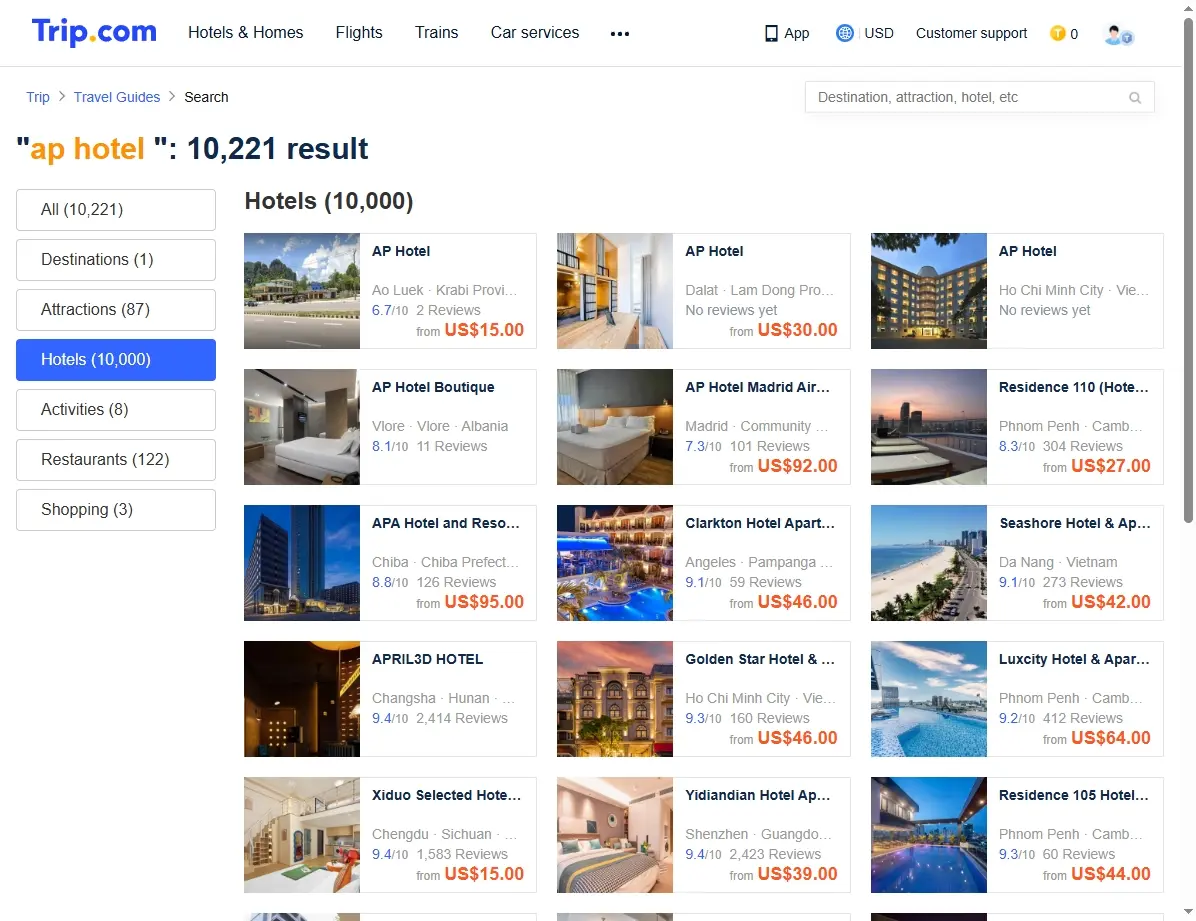Focus the destination search field

click(979, 97)
